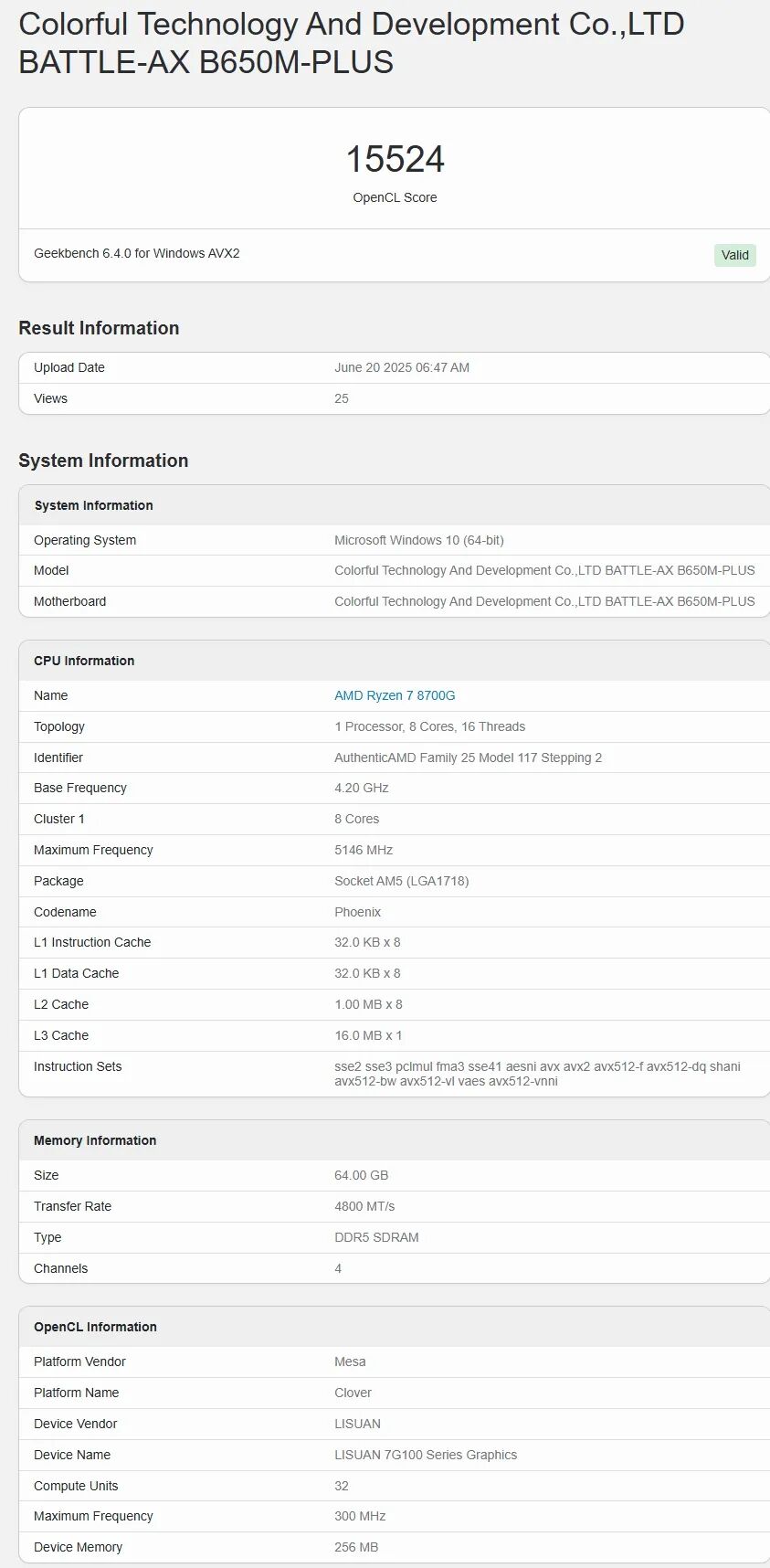Select the page title BATTLE-AX B650M-PLUS heading

click(x=206, y=62)
